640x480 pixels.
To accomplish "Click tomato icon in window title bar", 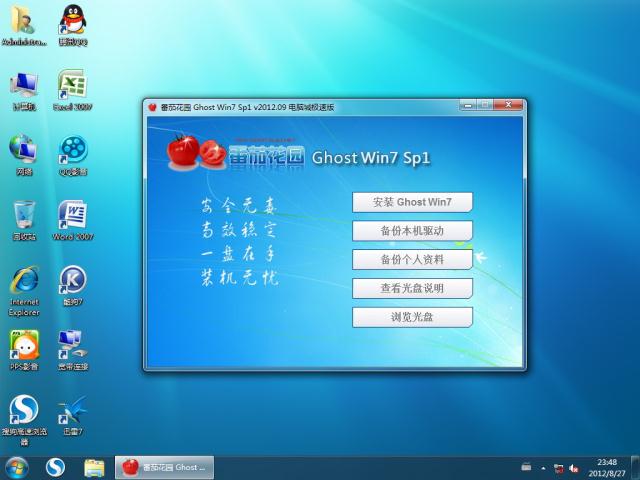I will (152, 107).
